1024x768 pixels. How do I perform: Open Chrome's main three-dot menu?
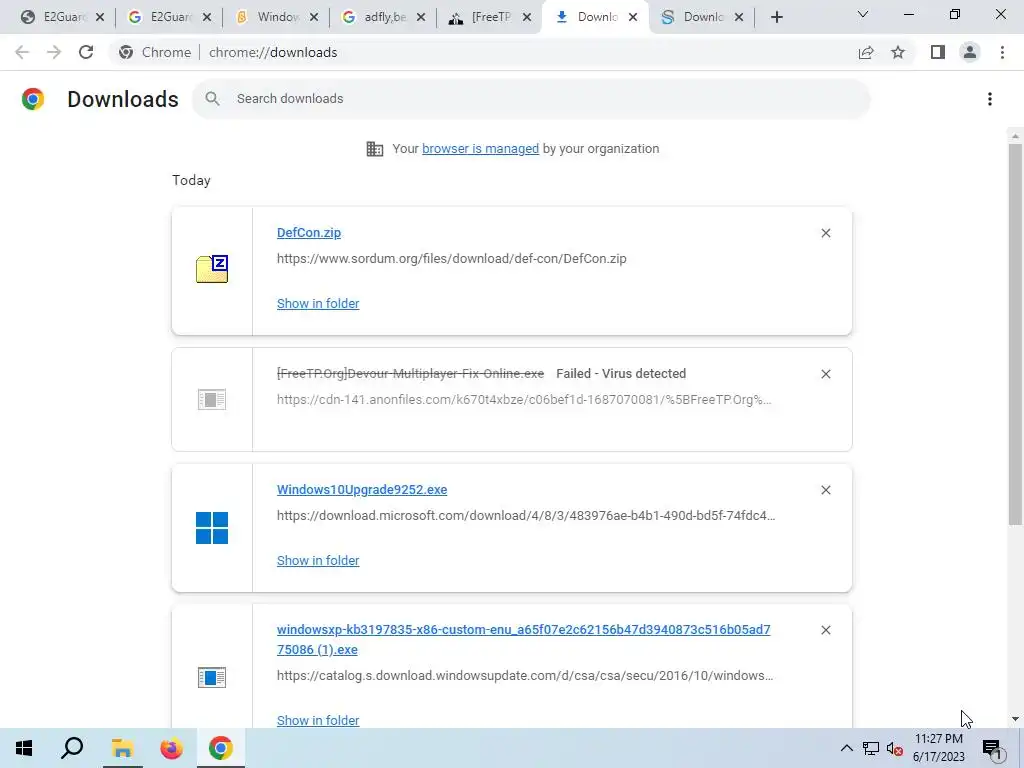pos(1002,52)
